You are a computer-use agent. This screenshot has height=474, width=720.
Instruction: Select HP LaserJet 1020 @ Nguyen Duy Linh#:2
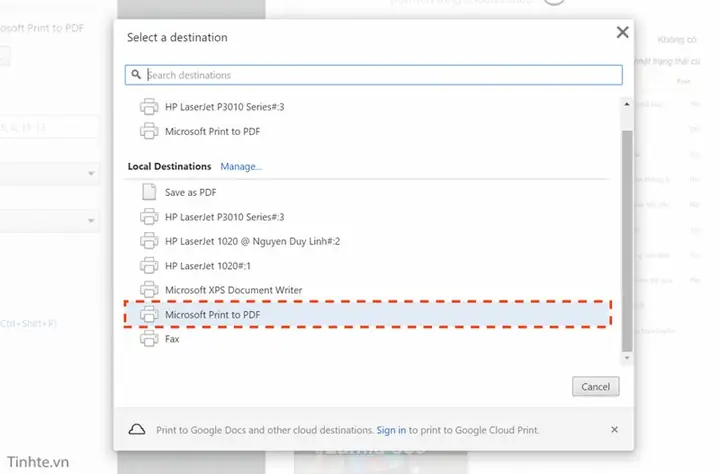pos(367,241)
